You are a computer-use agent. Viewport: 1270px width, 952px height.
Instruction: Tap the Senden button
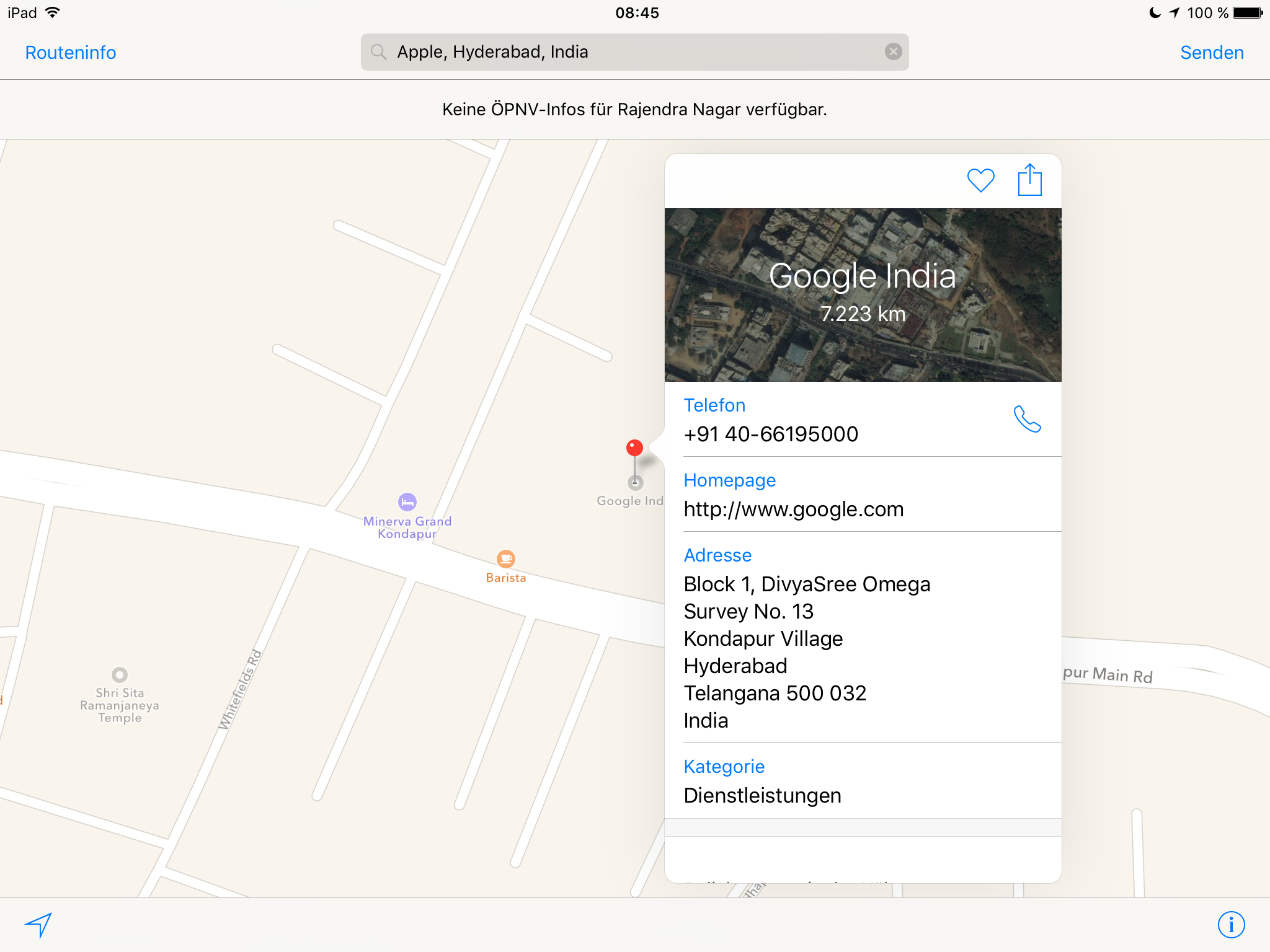(x=1212, y=53)
